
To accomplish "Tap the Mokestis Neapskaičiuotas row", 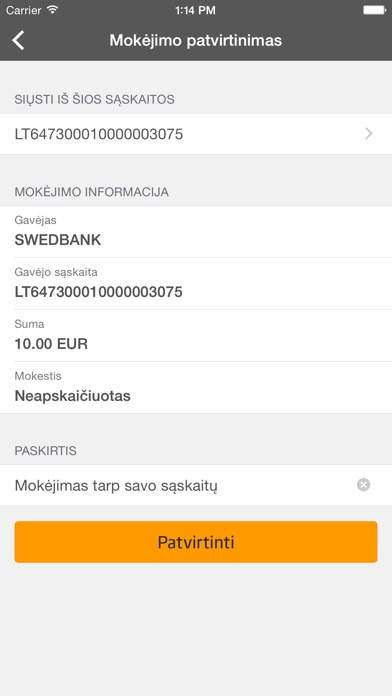I will (x=196, y=388).
